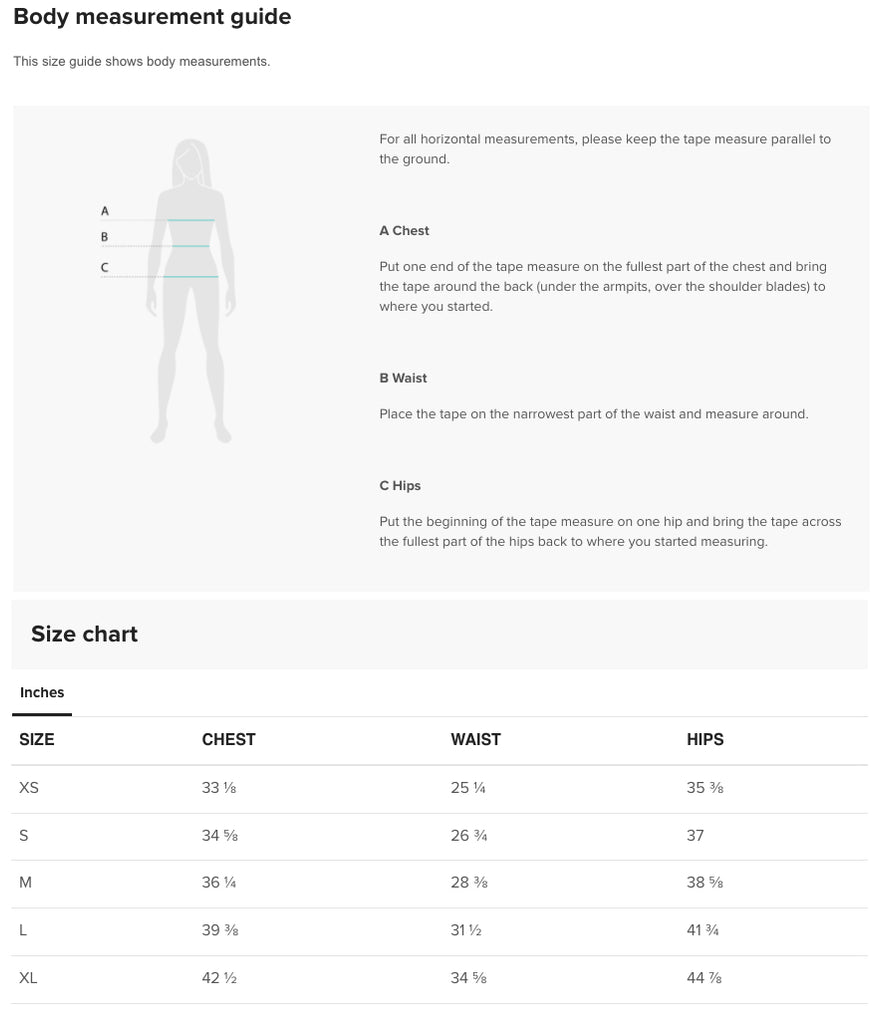Click the XL chest value 42 ½
This screenshot has height=1024, width=880.
pyautogui.click(x=219, y=978)
